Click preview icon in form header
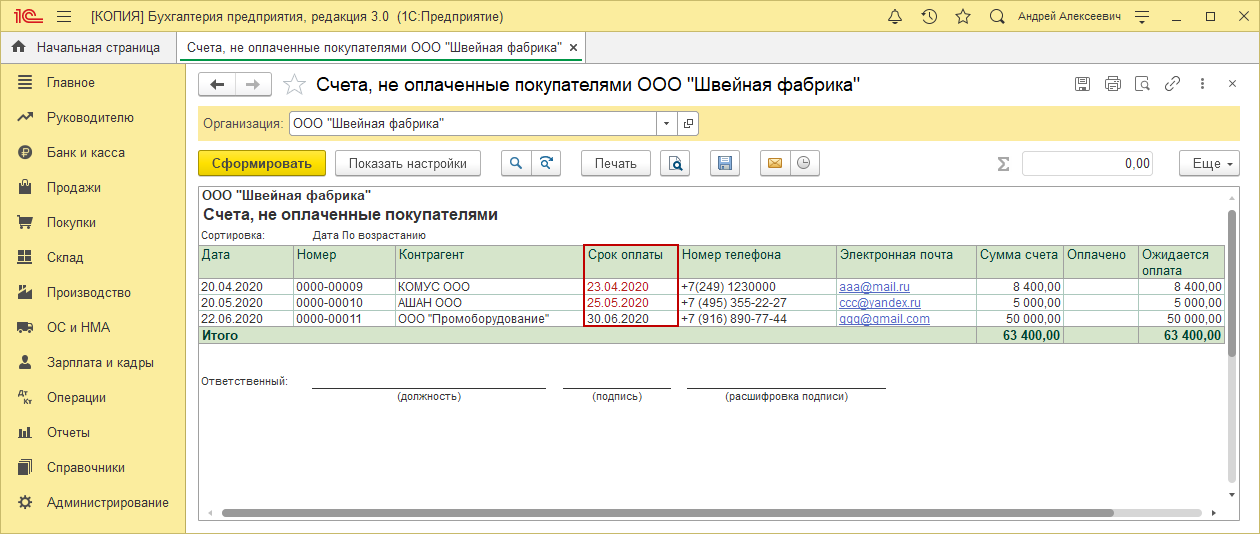The height and width of the screenshot is (534, 1260). coord(1142,85)
